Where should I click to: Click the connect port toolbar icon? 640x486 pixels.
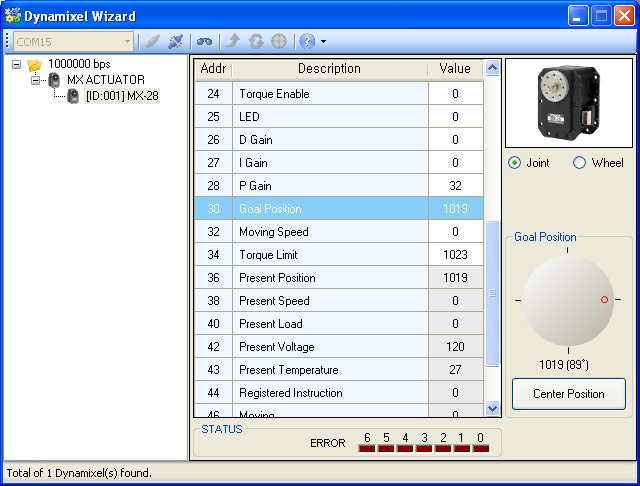152,41
